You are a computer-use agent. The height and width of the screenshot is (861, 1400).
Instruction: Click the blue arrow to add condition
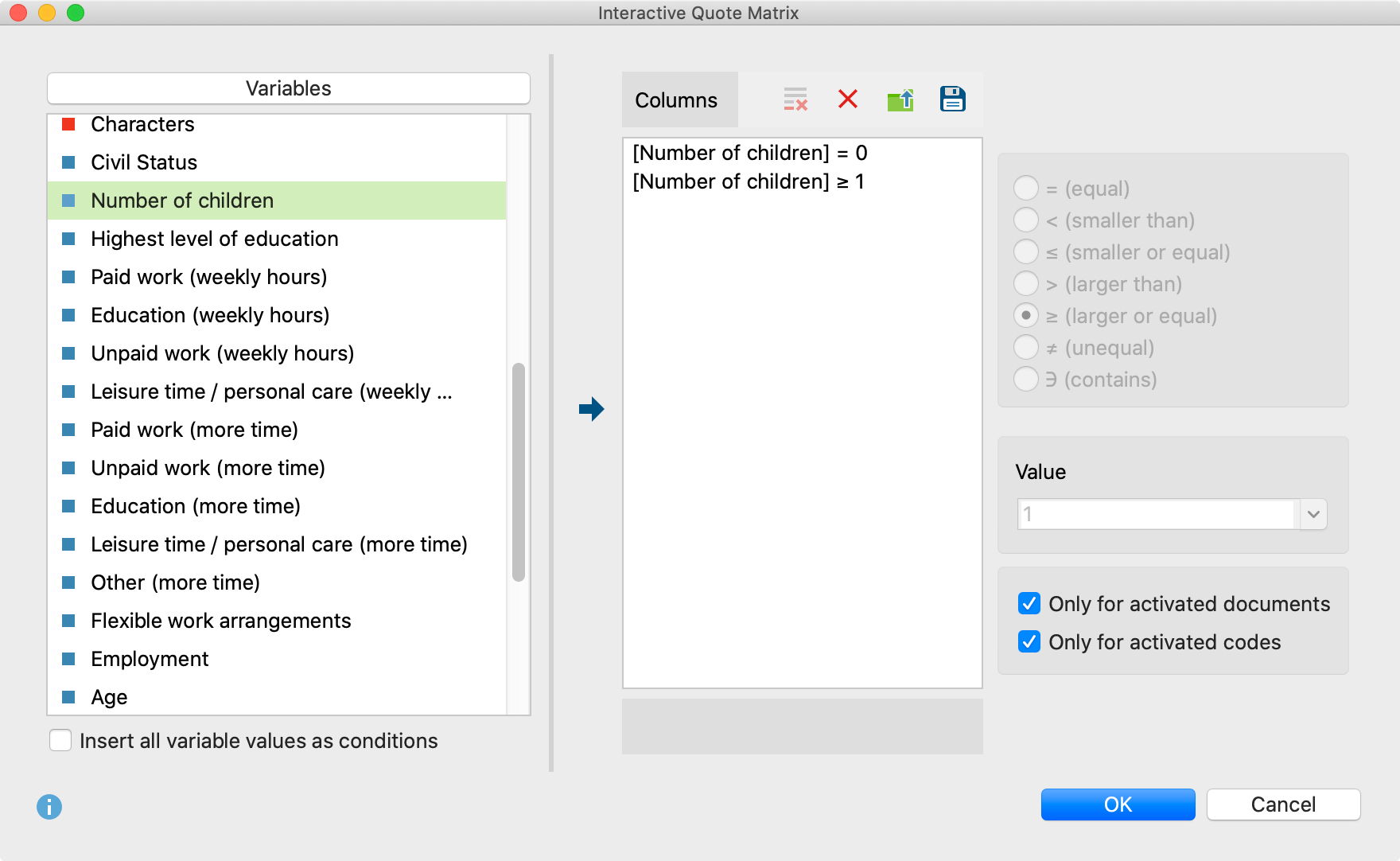(591, 409)
